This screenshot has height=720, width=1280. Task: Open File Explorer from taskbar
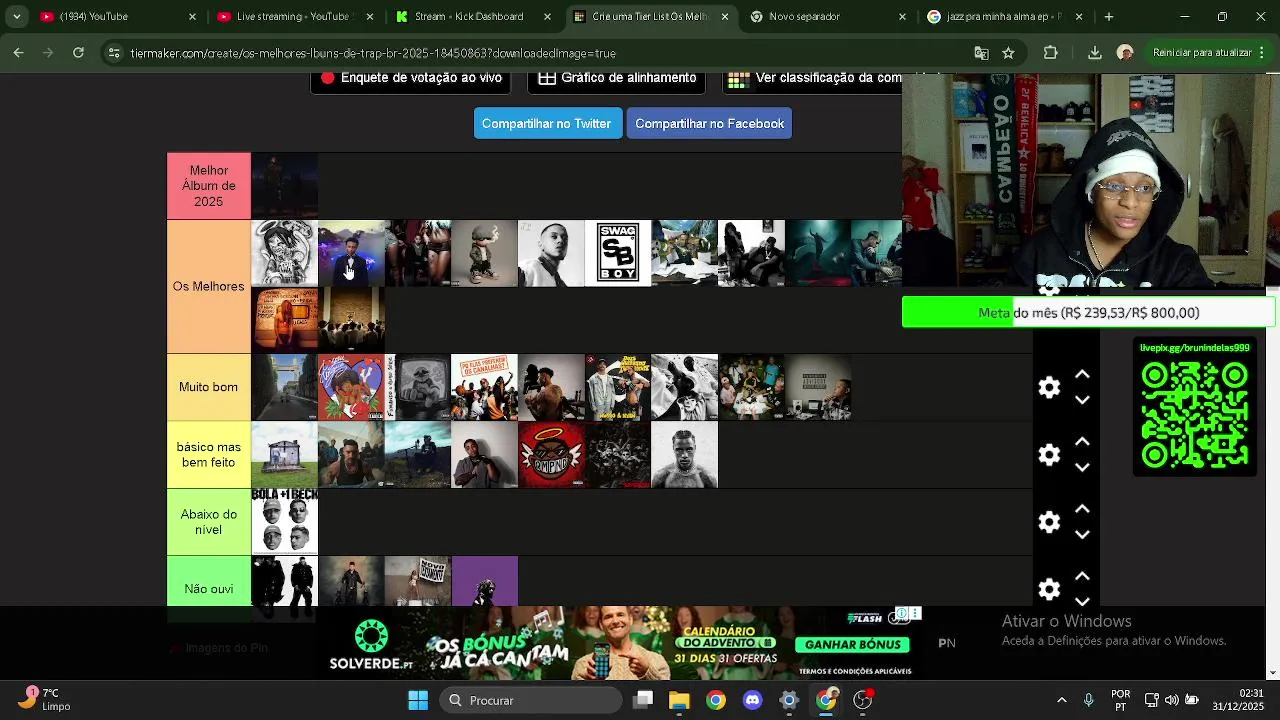click(x=679, y=700)
